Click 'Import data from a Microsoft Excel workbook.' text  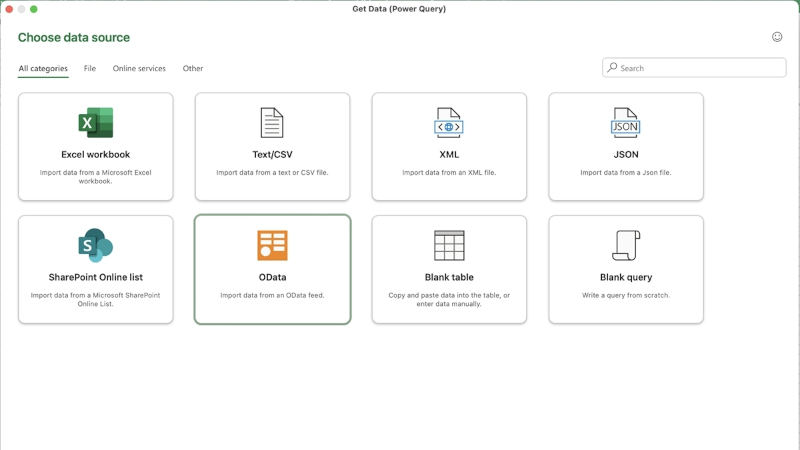pos(95,177)
